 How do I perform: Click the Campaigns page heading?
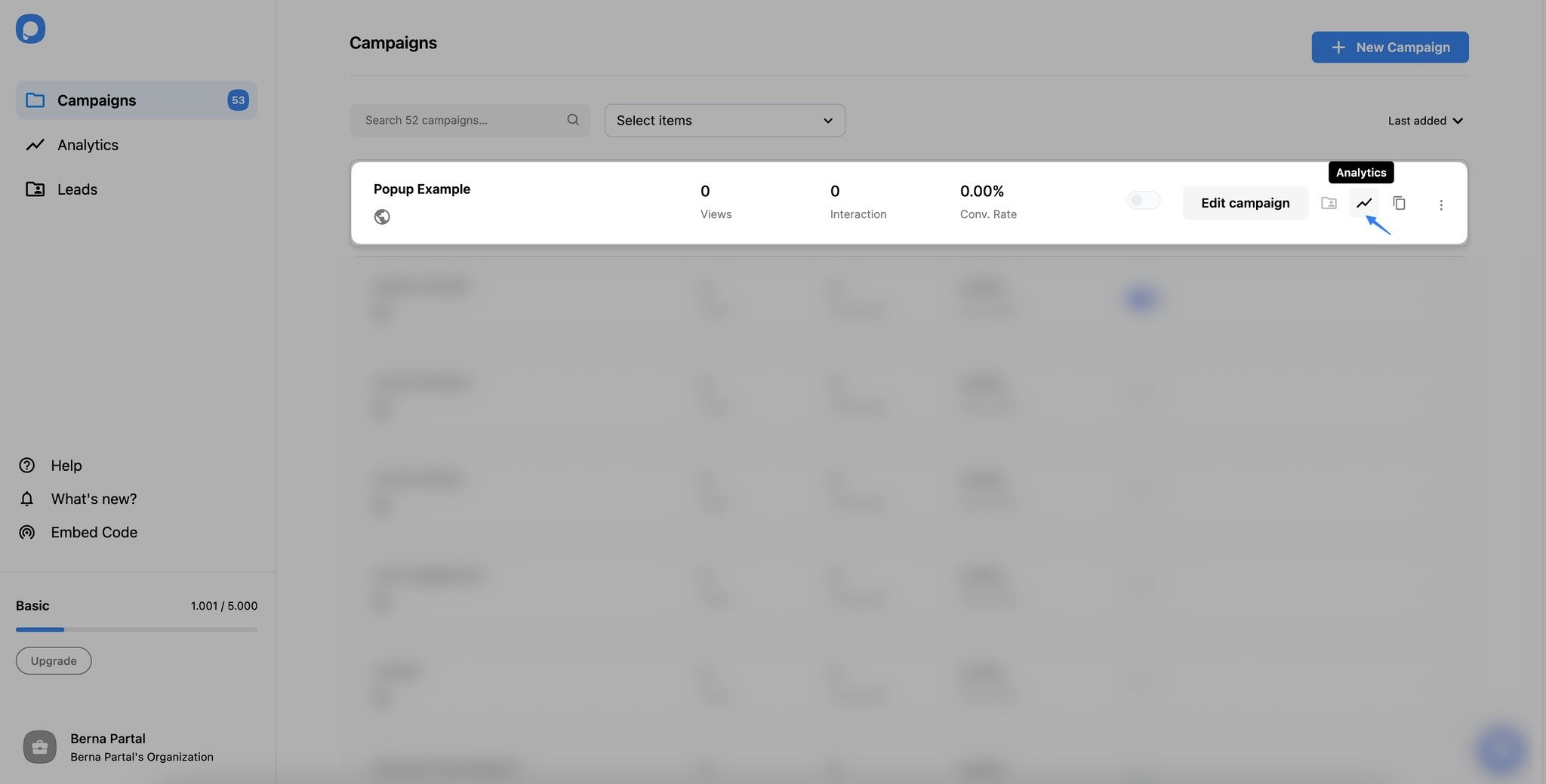[x=393, y=43]
